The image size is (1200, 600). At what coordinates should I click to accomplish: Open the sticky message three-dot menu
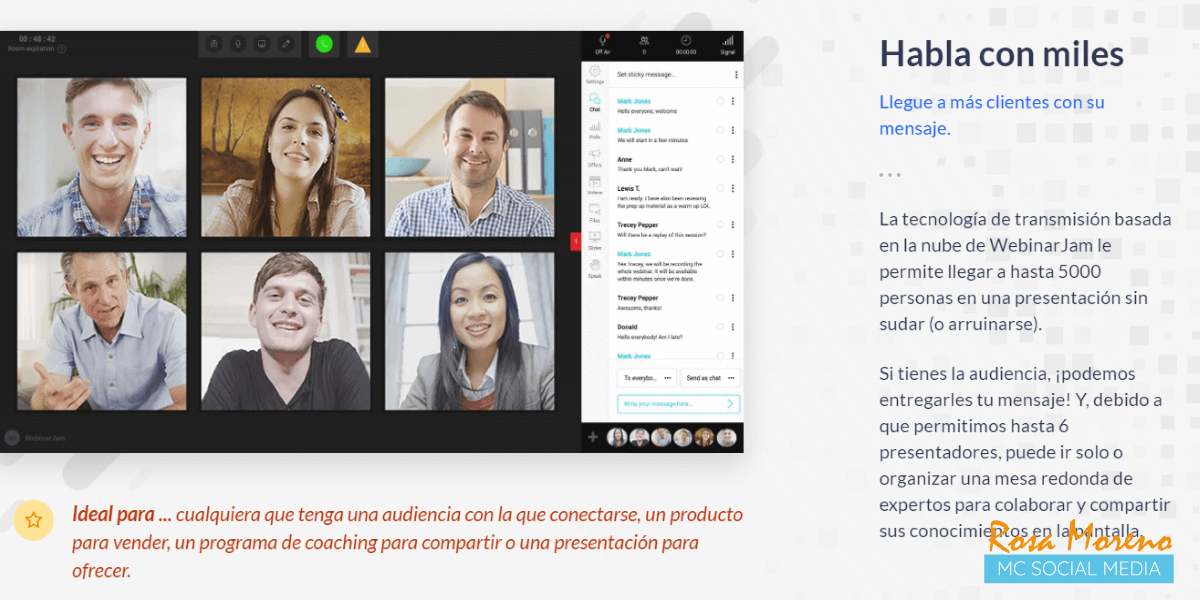[736, 75]
